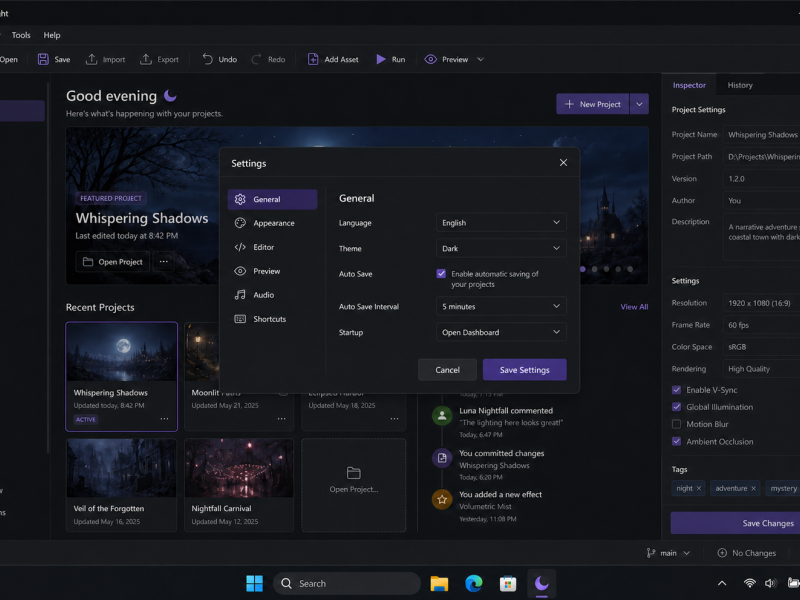Uncheck Global Illumination
The width and height of the screenshot is (800, 600).
(677, 407)
